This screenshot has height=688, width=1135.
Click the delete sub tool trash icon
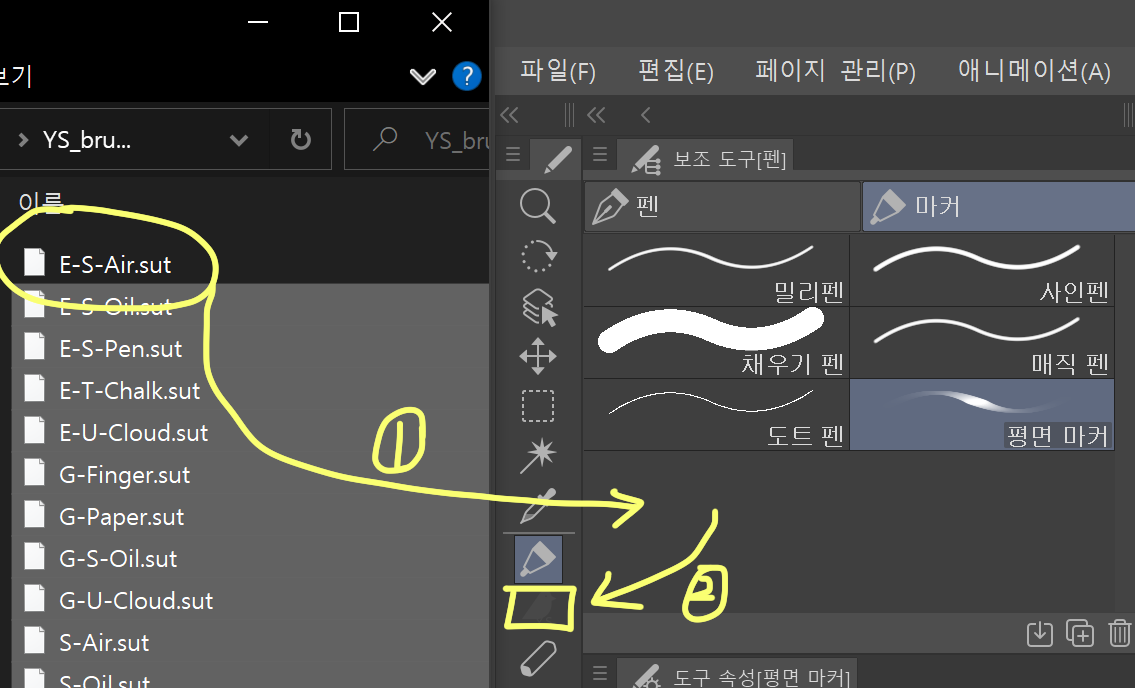pos(1119,634)
